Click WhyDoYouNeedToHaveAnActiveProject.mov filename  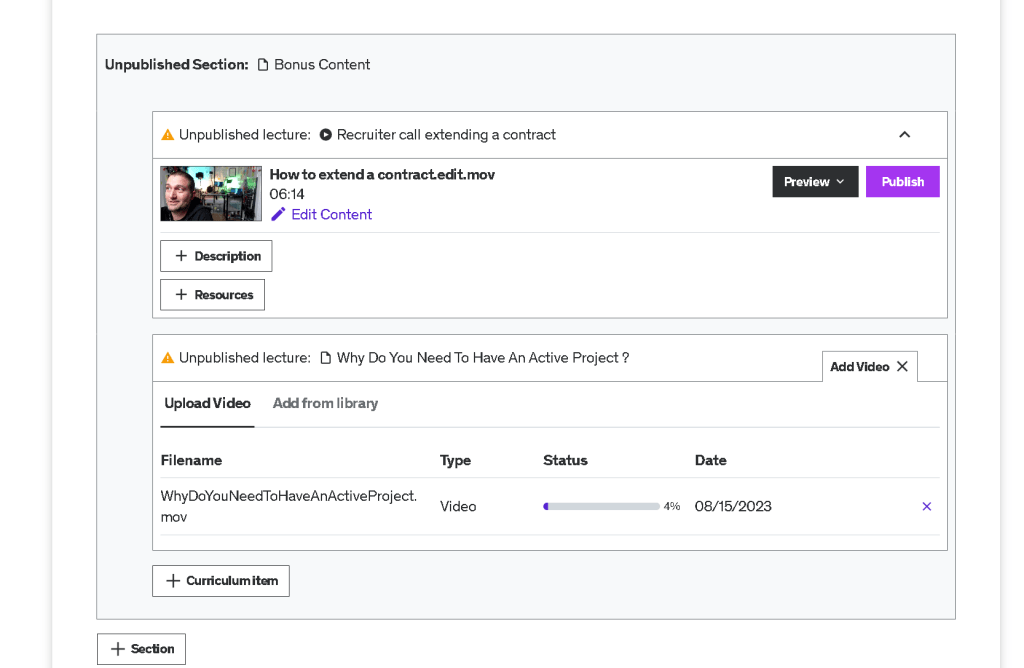click(289, 506)
